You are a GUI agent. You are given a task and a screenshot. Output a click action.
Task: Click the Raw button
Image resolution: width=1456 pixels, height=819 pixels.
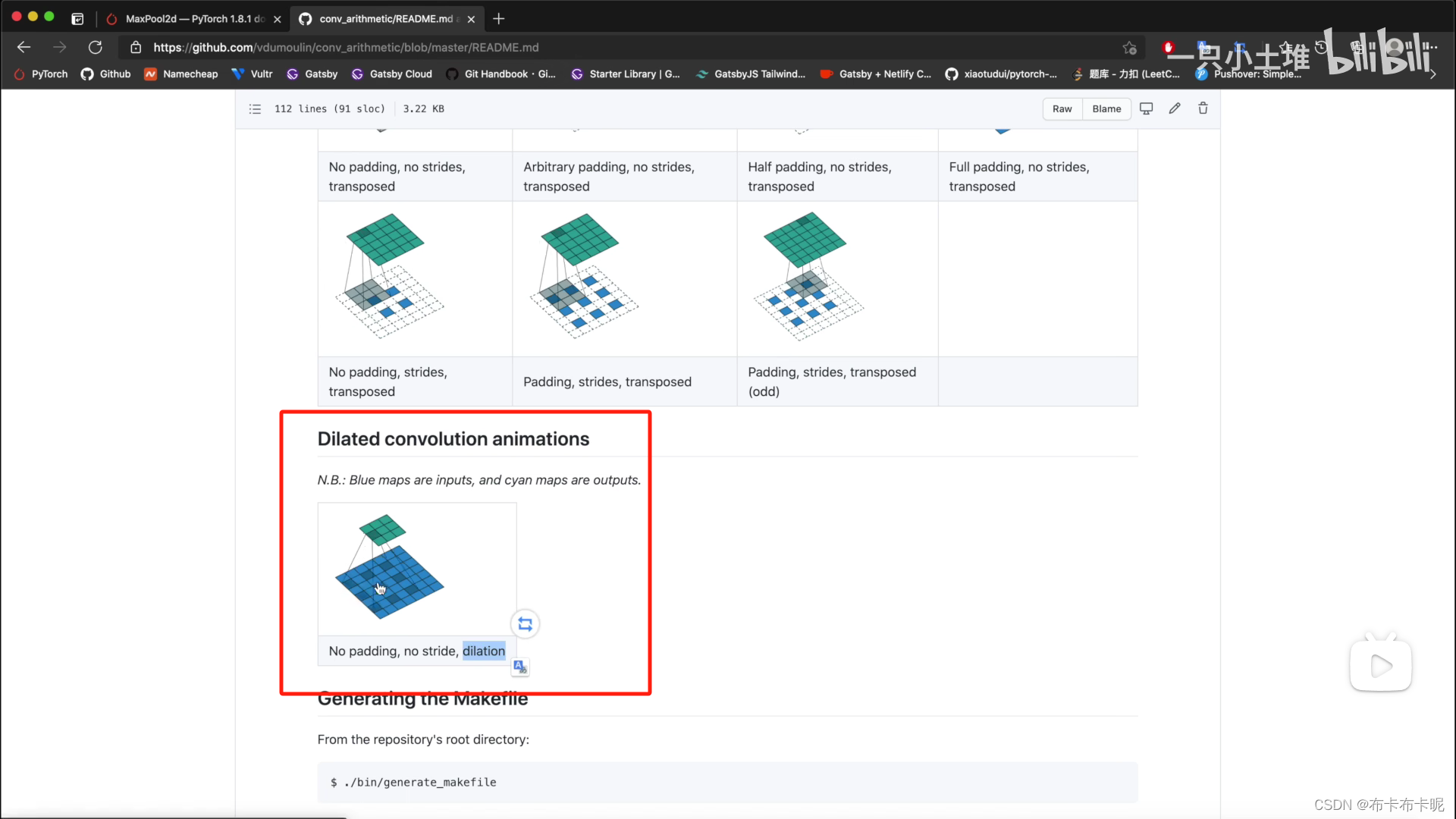pos(1062,108)
